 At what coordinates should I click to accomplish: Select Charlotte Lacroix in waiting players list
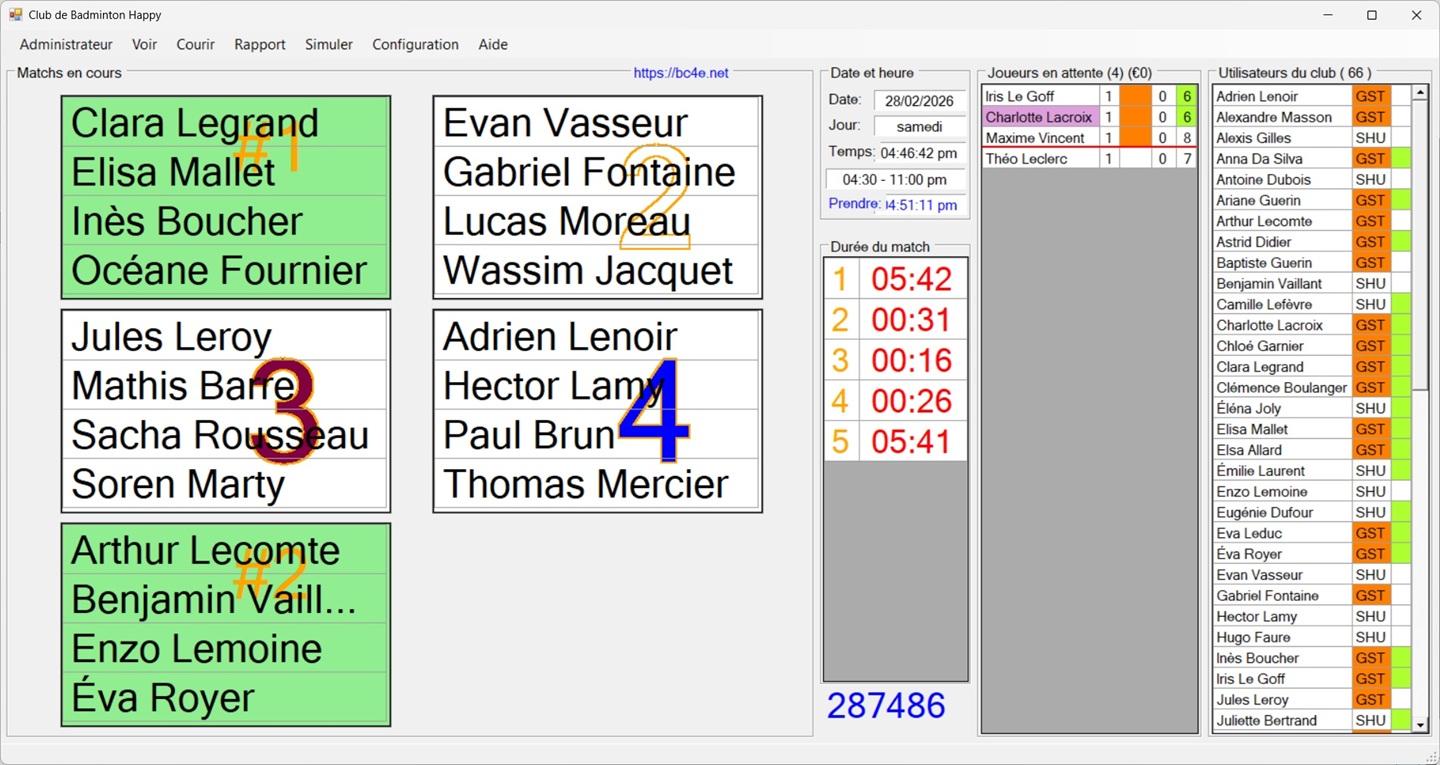[1039, 117]
